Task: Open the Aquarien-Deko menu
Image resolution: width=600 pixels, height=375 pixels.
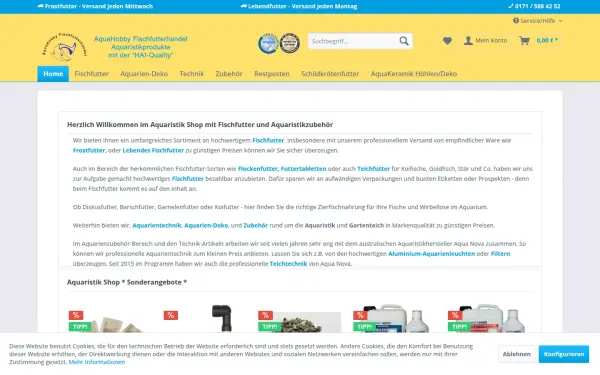Action: coord(144,74)
